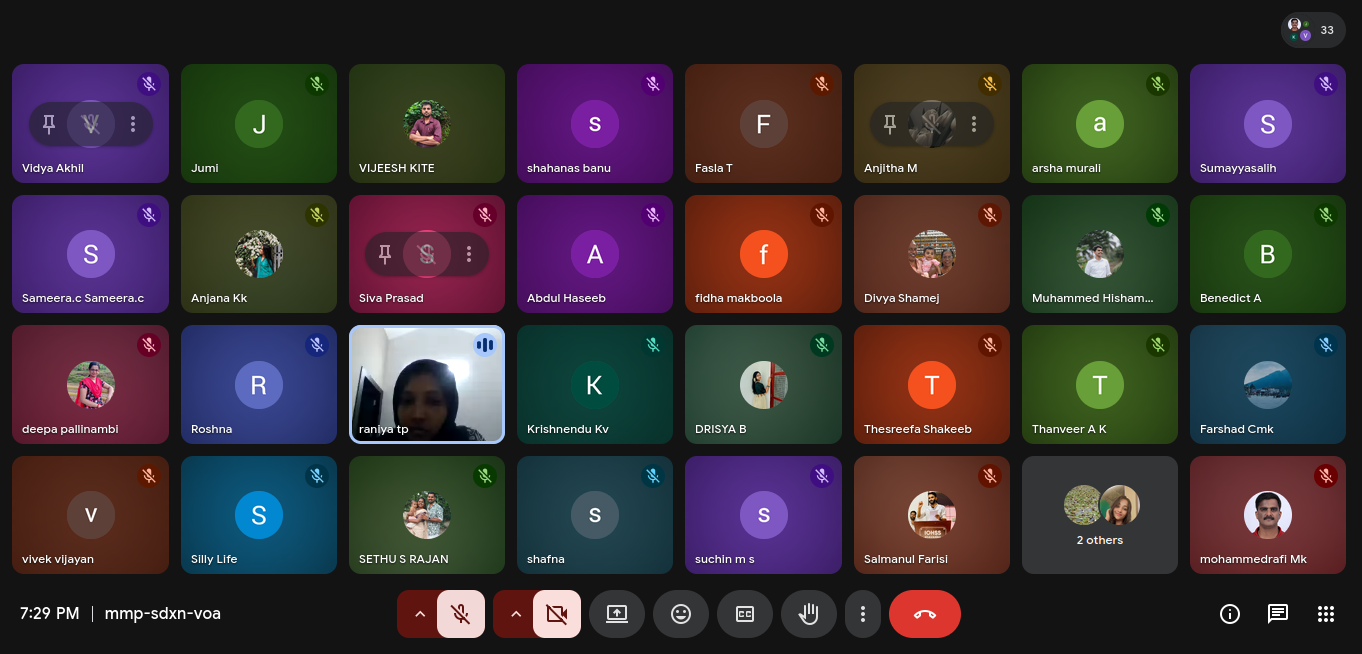Toggle closed captions
Screen dimensions: 1362x654
coord(745,614)
